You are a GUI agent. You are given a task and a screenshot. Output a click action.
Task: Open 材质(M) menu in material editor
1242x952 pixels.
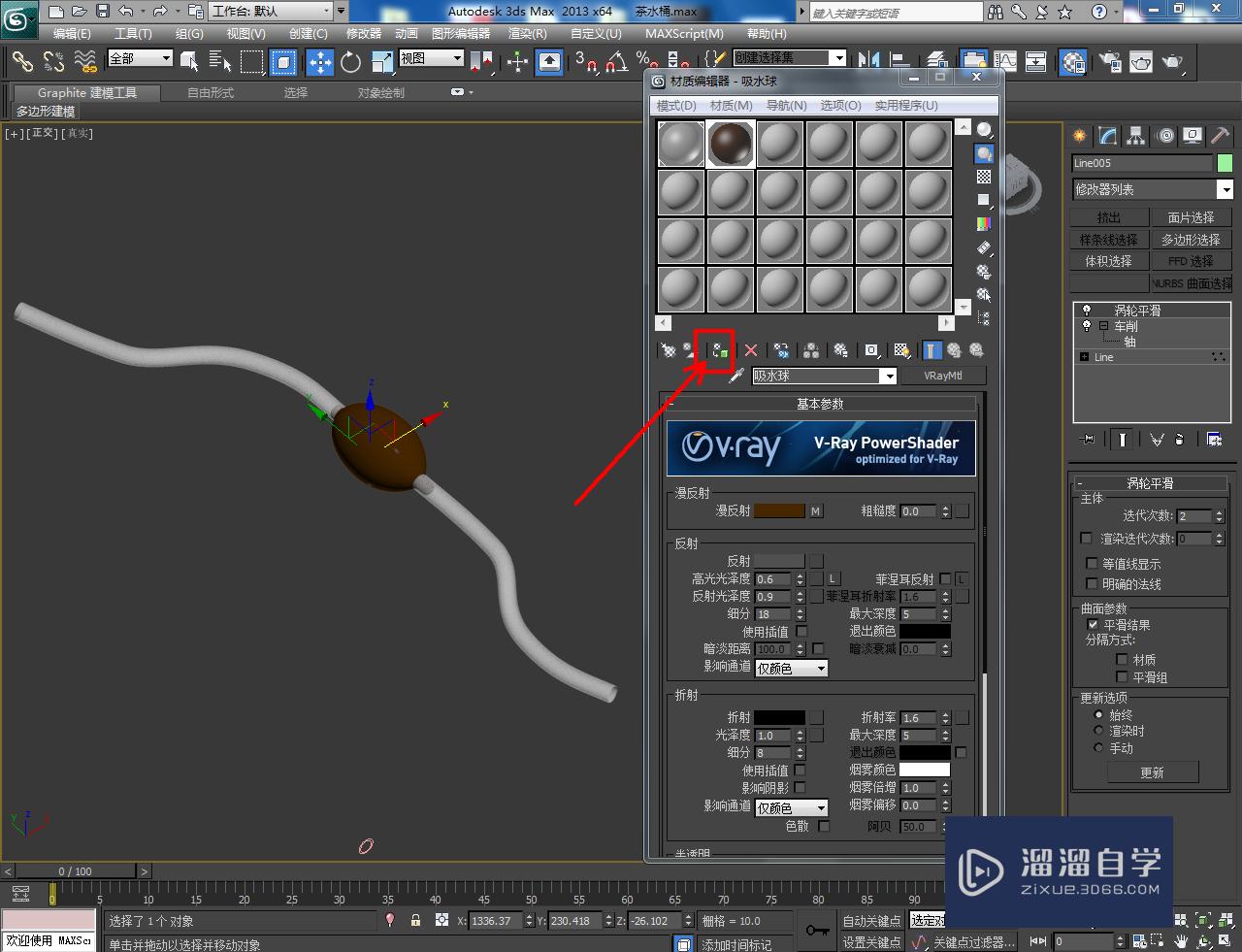coord(731,105)
